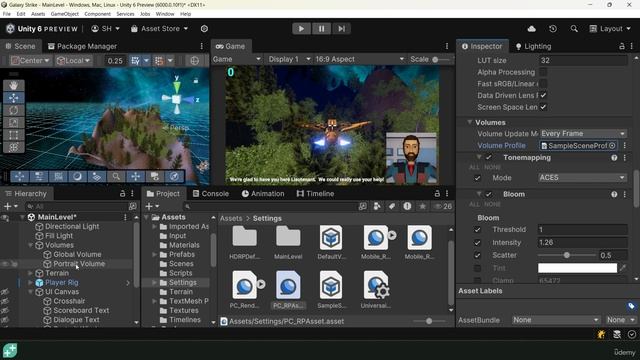This screenshot has height=360, width=640.
Task: Open the Volume Update Mode Every Frame dropdown
Action: coord(583,133)
